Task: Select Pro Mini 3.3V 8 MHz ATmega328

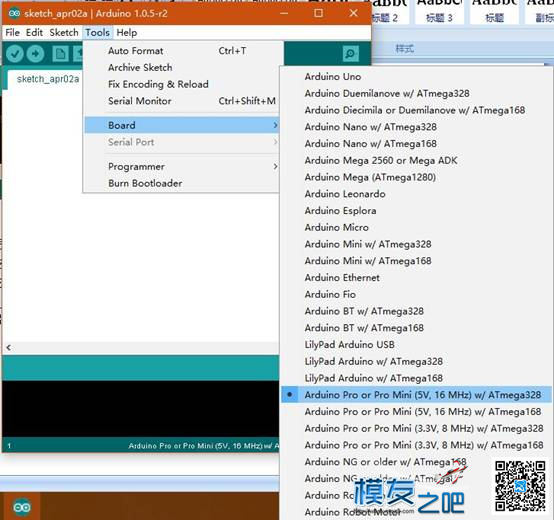Action: [x=416, y=429]
